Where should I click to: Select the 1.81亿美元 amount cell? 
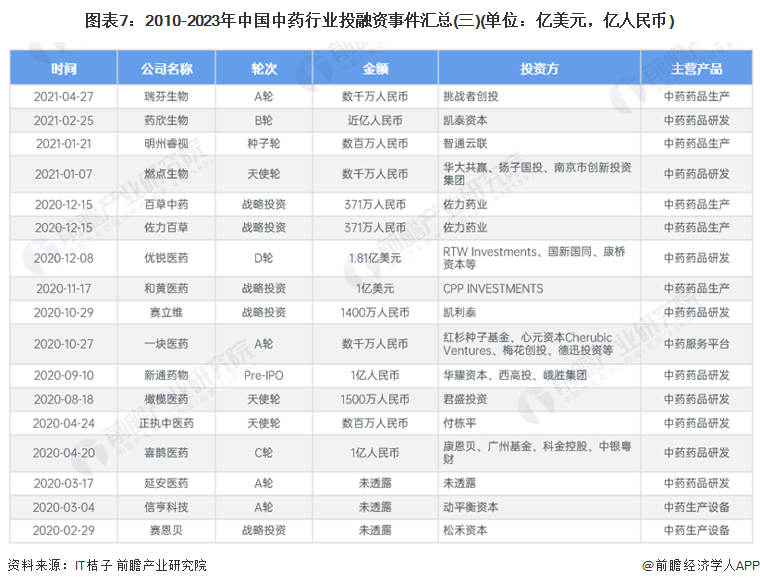(375, 258)
